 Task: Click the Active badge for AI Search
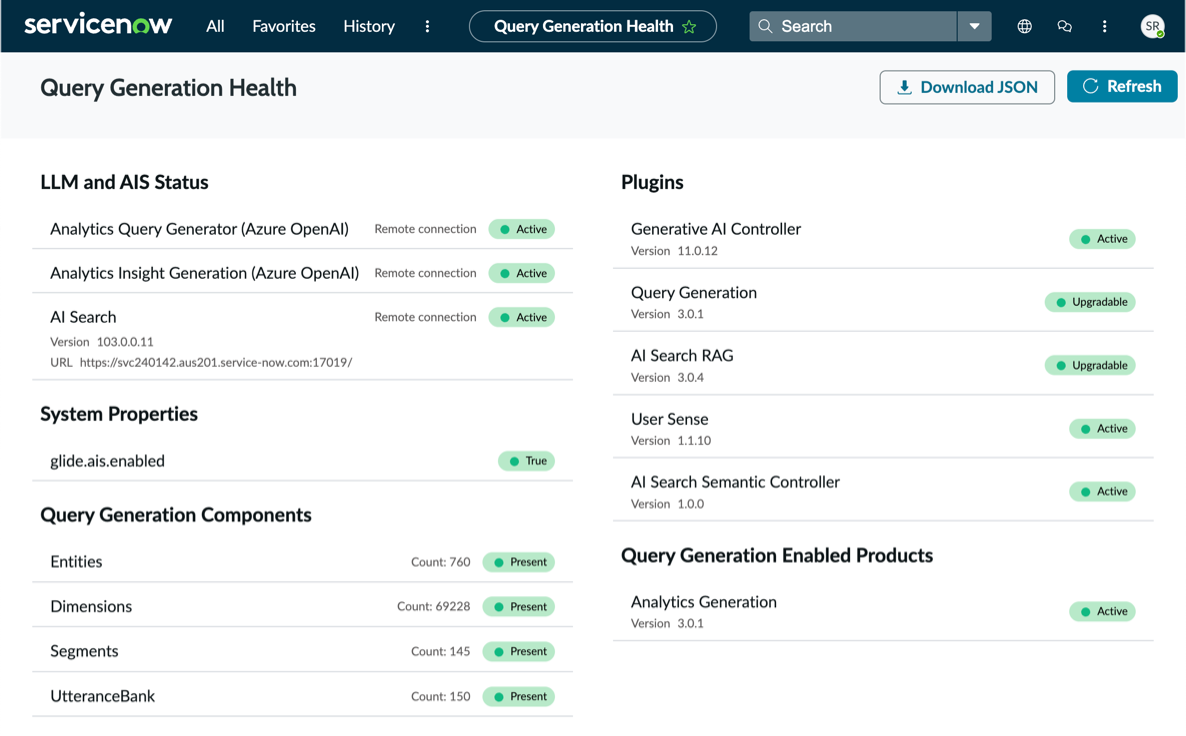(522, 317)
